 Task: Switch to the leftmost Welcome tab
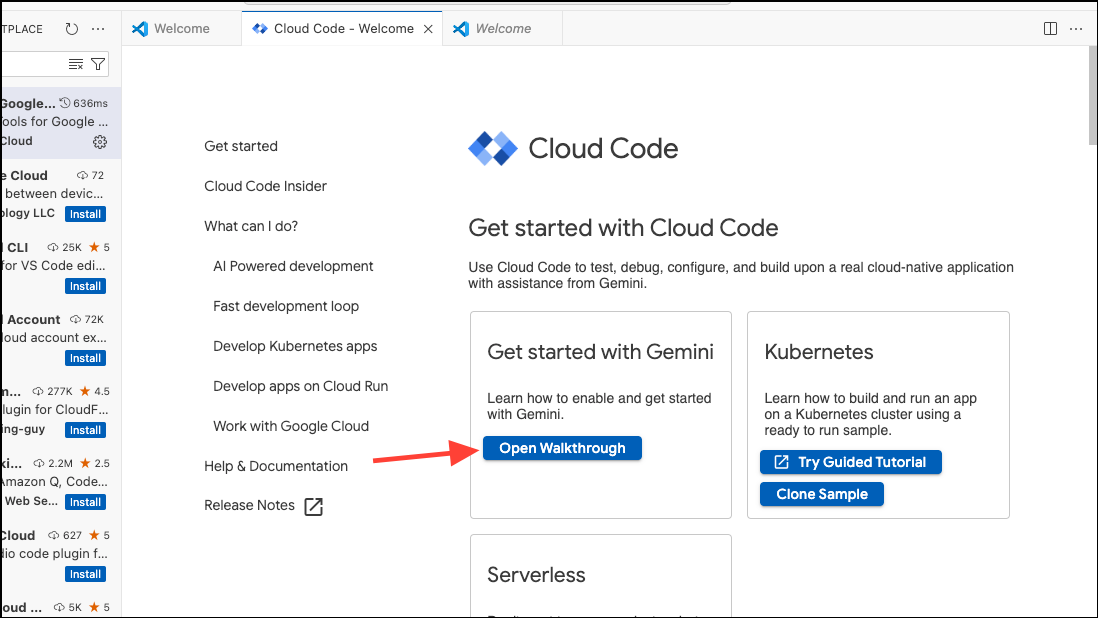180,28
